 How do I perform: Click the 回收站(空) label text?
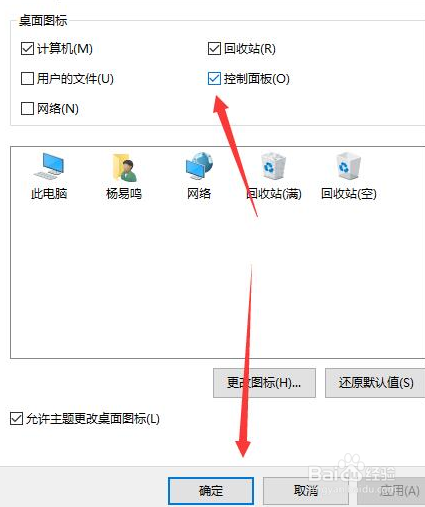coord(349,194)
